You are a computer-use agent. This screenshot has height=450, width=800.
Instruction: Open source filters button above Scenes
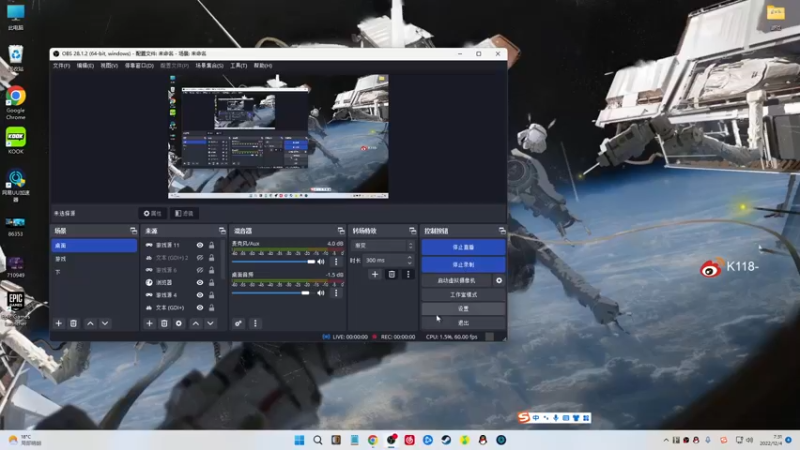[x=184, y=213]
